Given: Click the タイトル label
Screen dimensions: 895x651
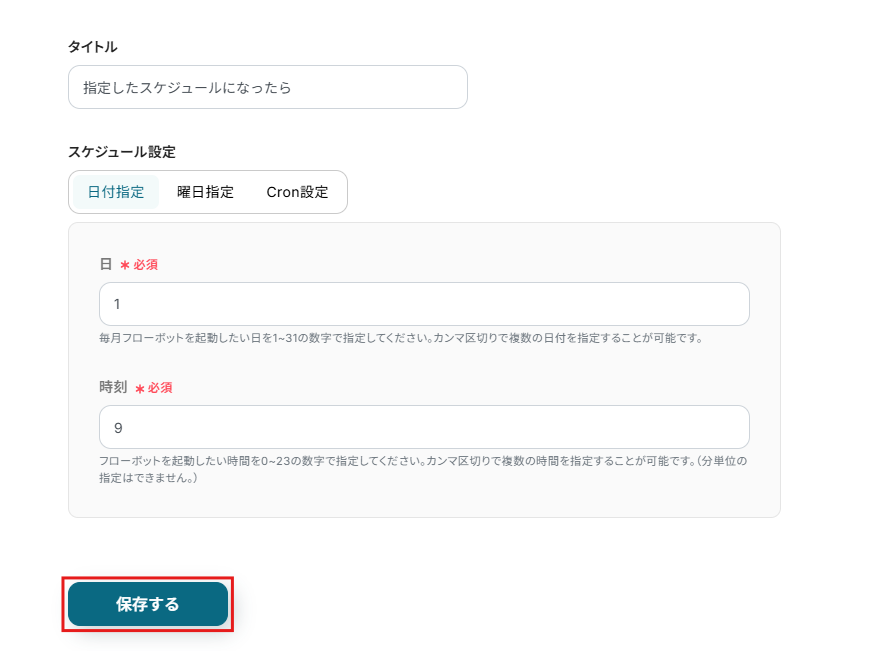Looking at the screenshot, I should [x=92, y=47].
